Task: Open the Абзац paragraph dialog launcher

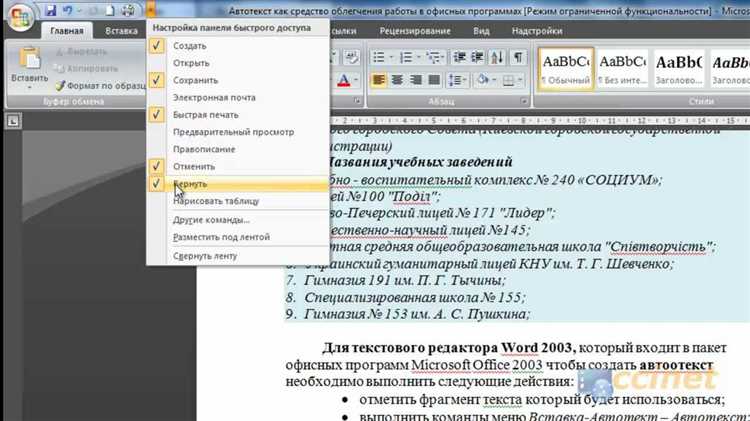Action: [x=524, y=101]
